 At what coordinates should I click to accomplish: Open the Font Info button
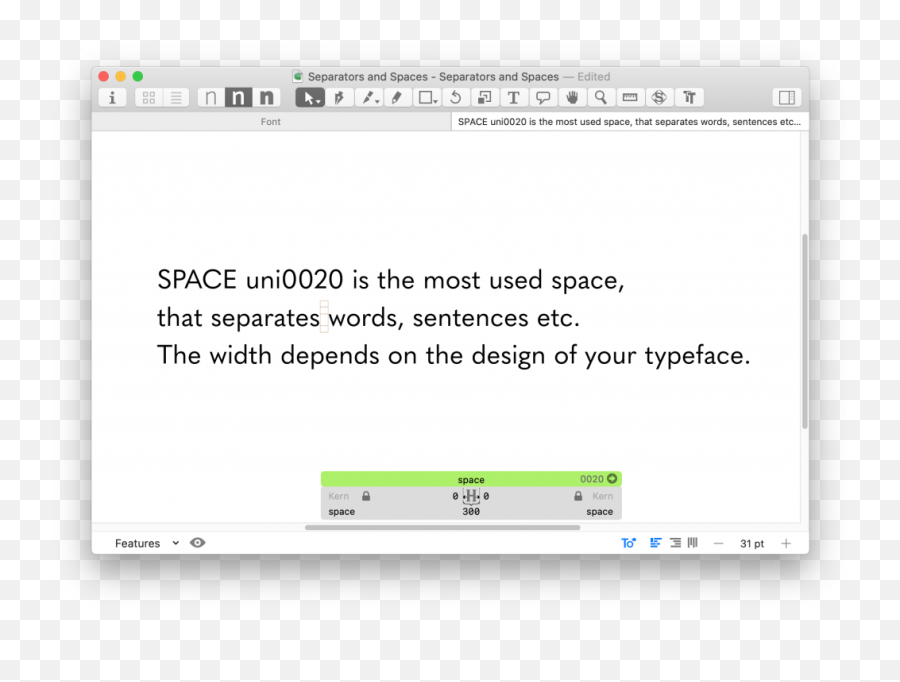click(x=112, y=98)
